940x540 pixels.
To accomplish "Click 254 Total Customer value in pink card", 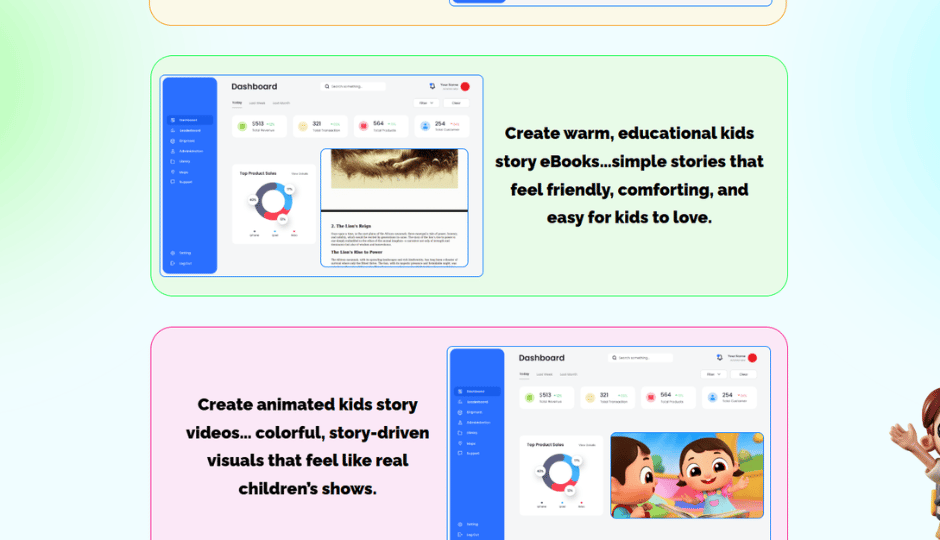I will pos(727,395).
